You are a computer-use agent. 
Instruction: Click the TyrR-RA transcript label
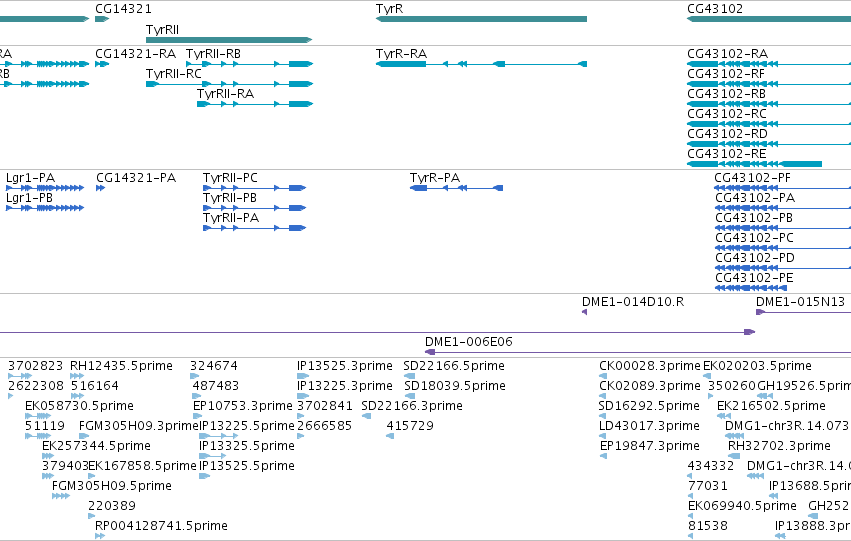click(x=401, y=54)
